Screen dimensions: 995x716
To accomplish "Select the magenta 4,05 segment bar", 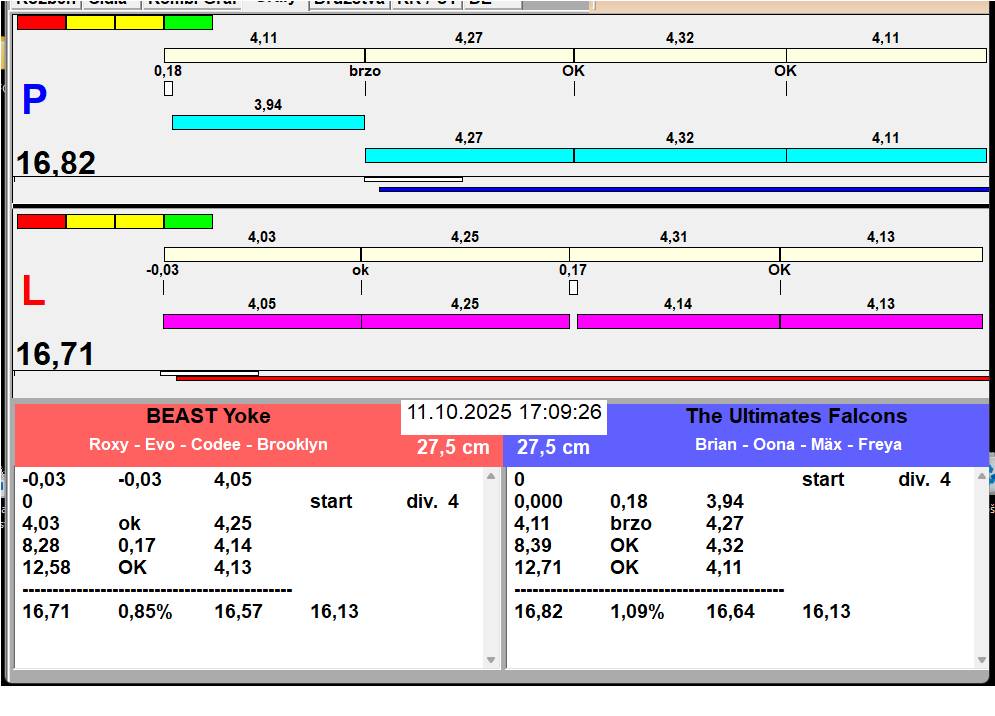I will [262, 321].
